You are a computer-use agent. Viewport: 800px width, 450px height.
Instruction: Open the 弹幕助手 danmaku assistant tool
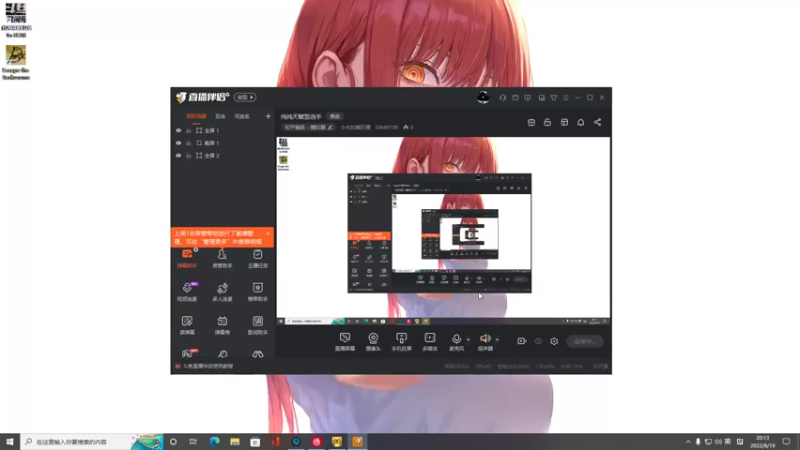tap(187, 259)
